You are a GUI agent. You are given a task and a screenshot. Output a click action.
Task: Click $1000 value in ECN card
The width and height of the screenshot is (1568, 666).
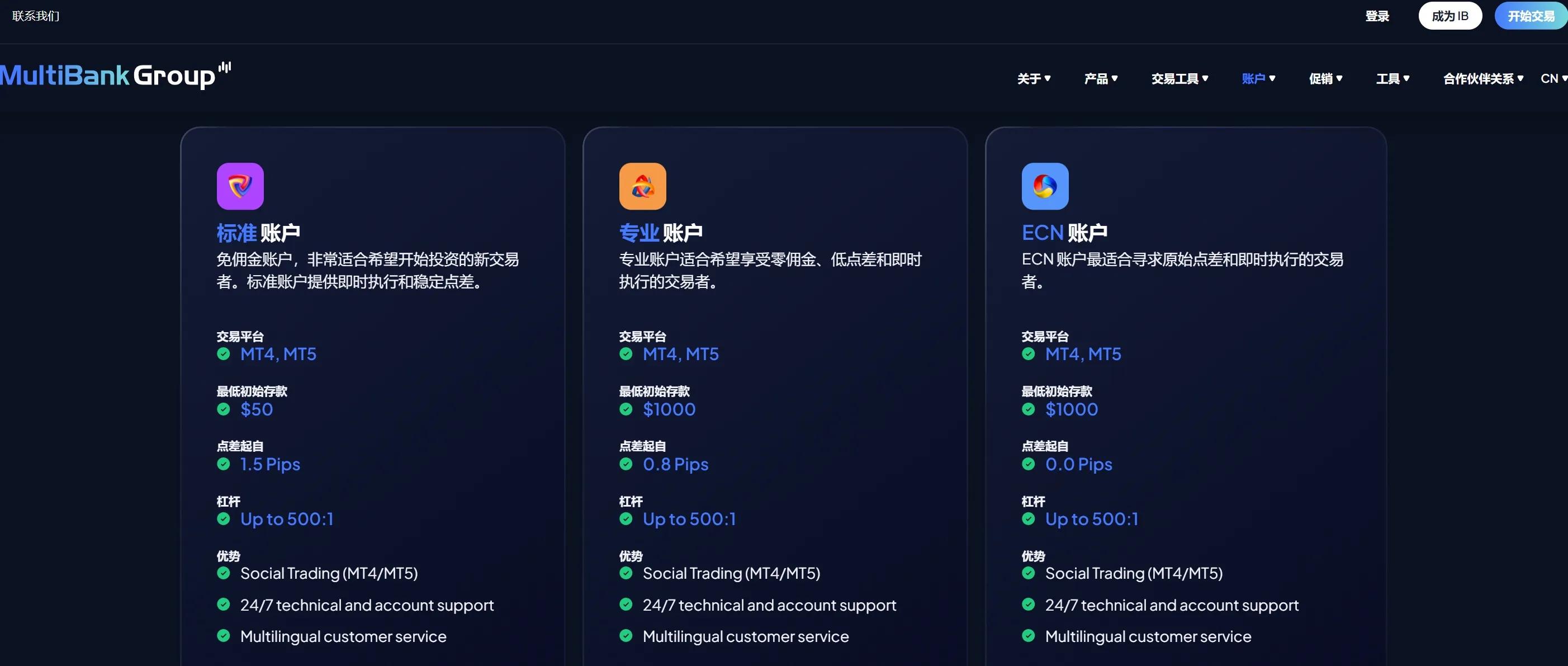[1071, 409]
